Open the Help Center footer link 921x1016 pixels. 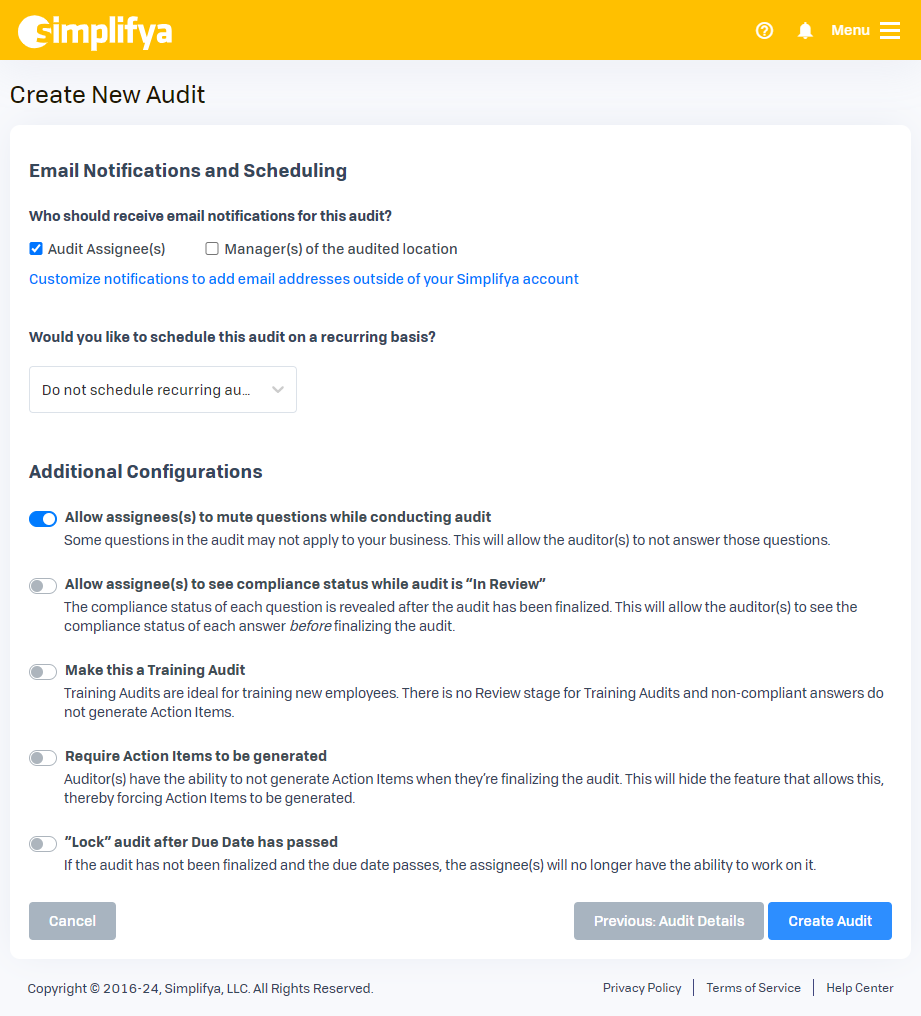[860, 988]
